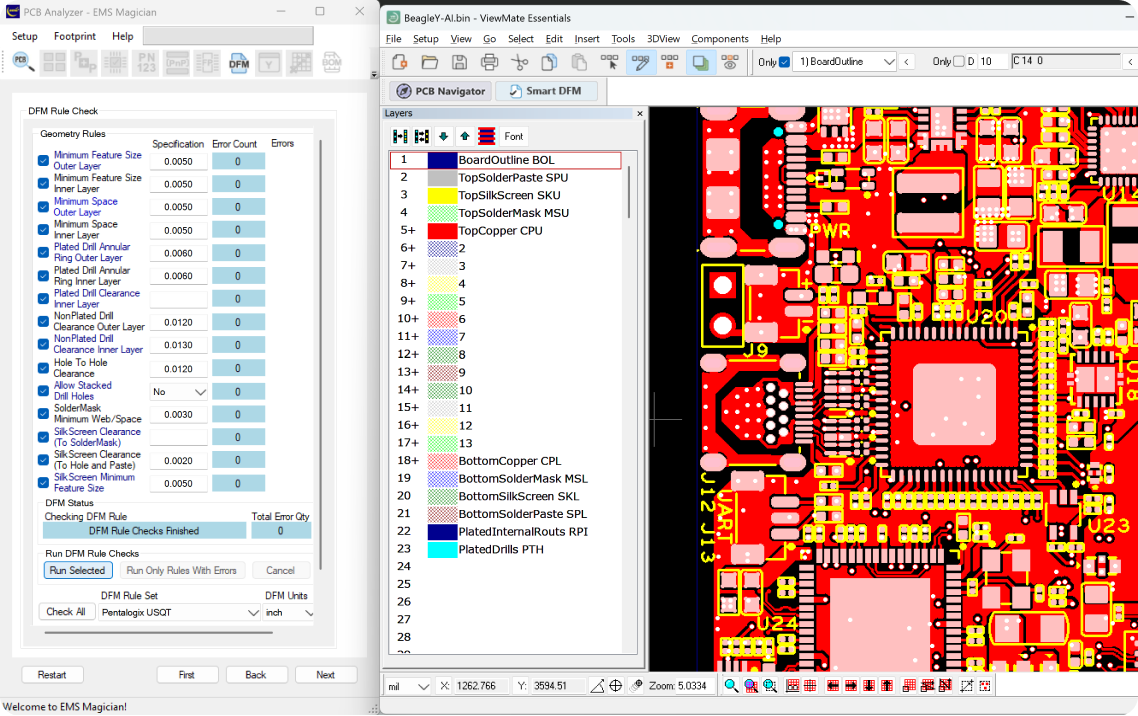Image resolution: width=1138 pixels, height=716 pixels.
Task: Click the save disk icon in ViewMate
Action: click(x=459, y=62)
